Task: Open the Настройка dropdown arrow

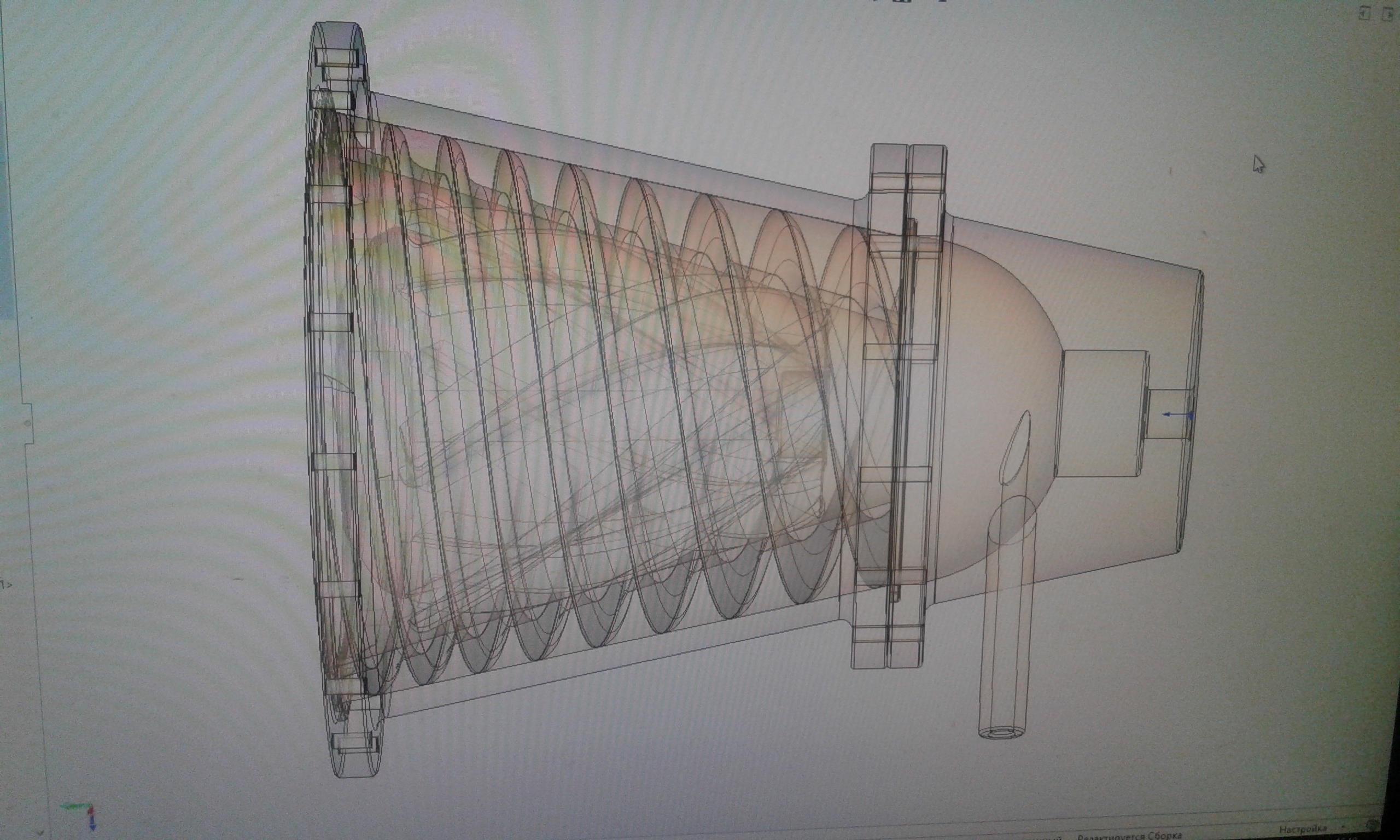Action: (x=1345, y=827)
